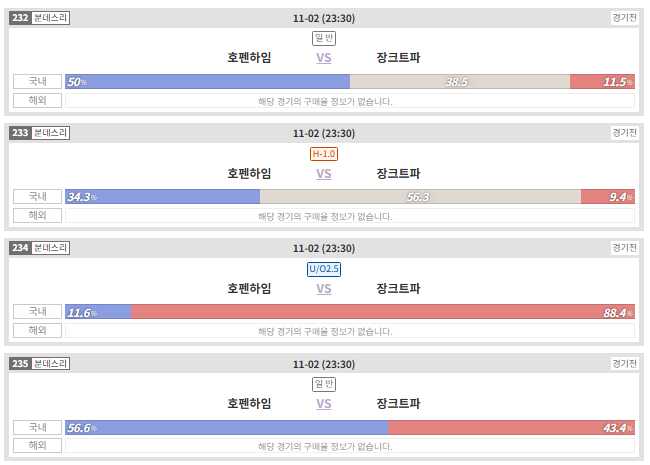Click the 56.3% draw bar segment
Screen dimensions: 650x465
pos(420,197)
